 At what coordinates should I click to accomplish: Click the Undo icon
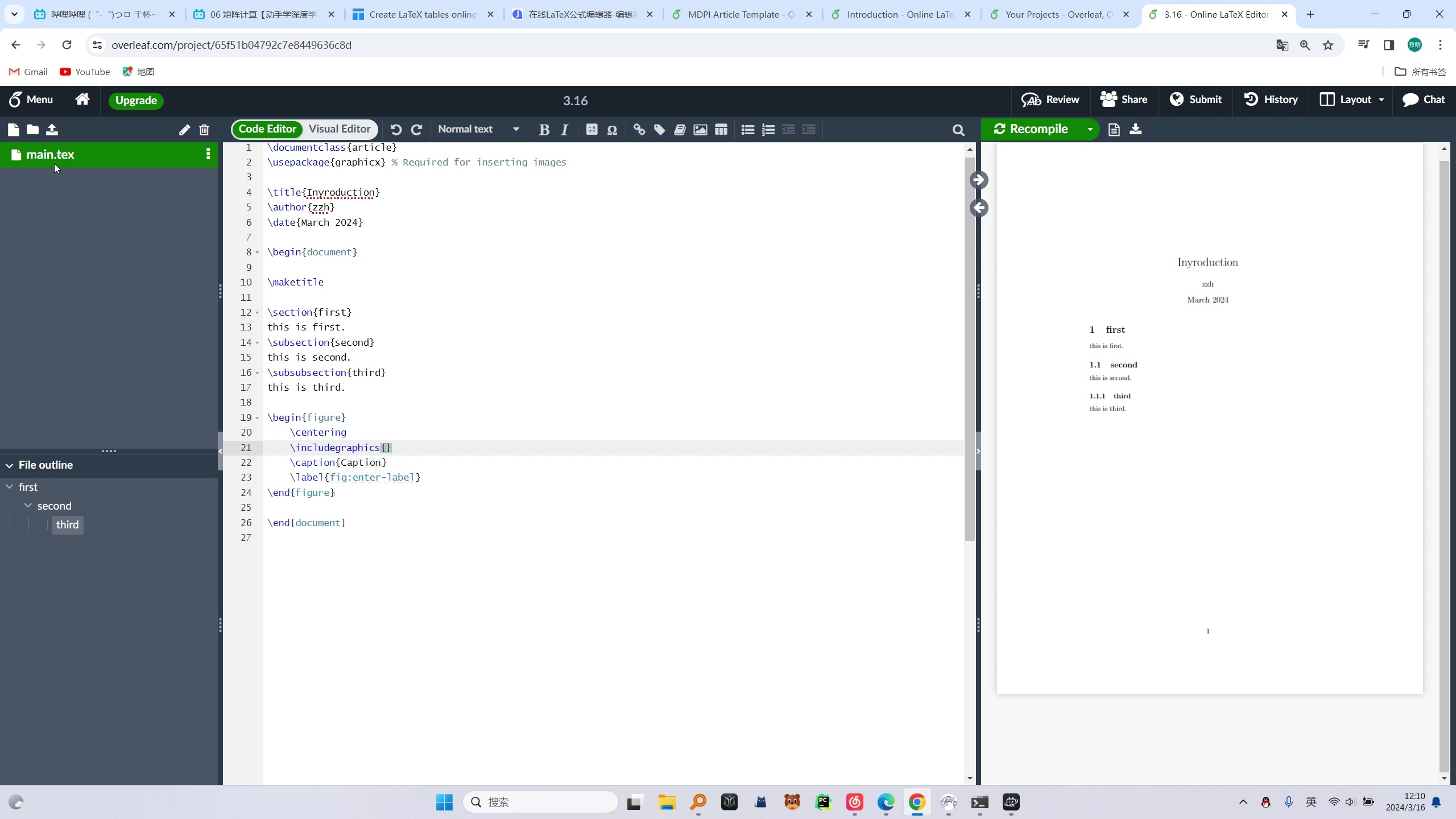point(396,129)
